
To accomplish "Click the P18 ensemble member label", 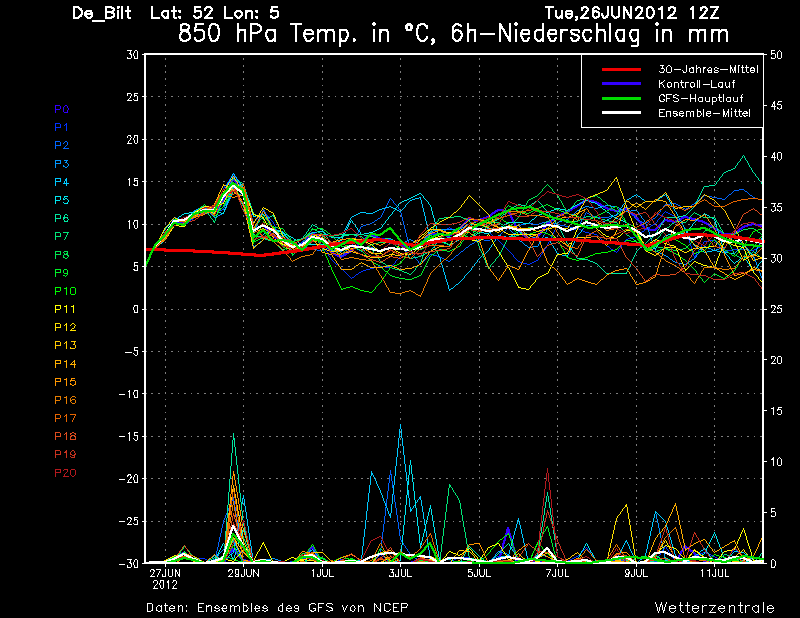I will [x=65, y=436].
